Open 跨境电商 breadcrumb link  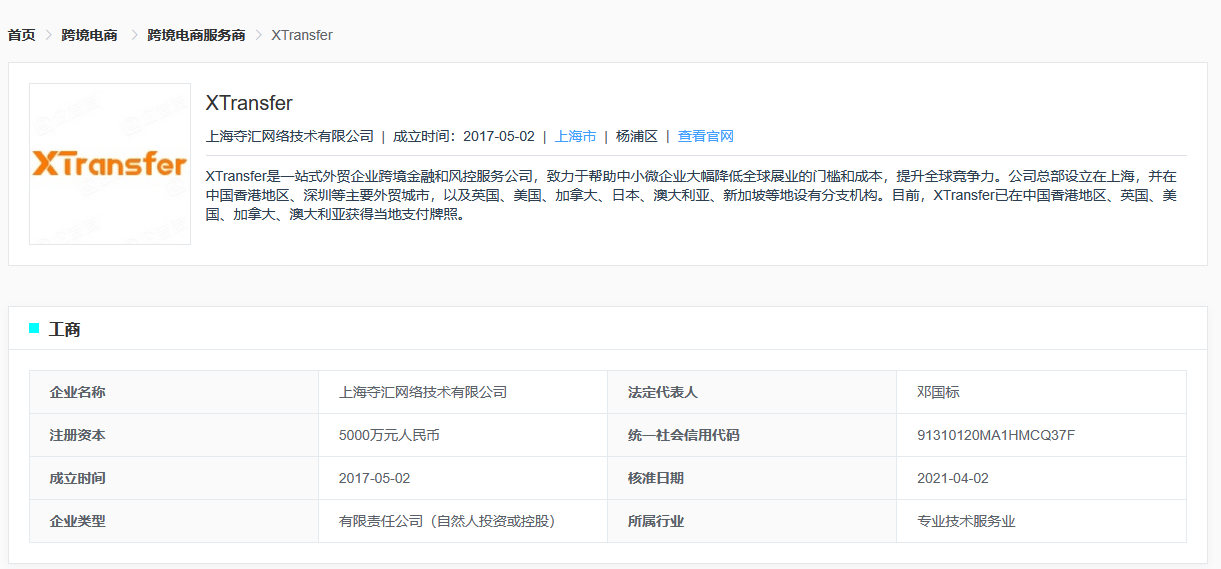89,35
